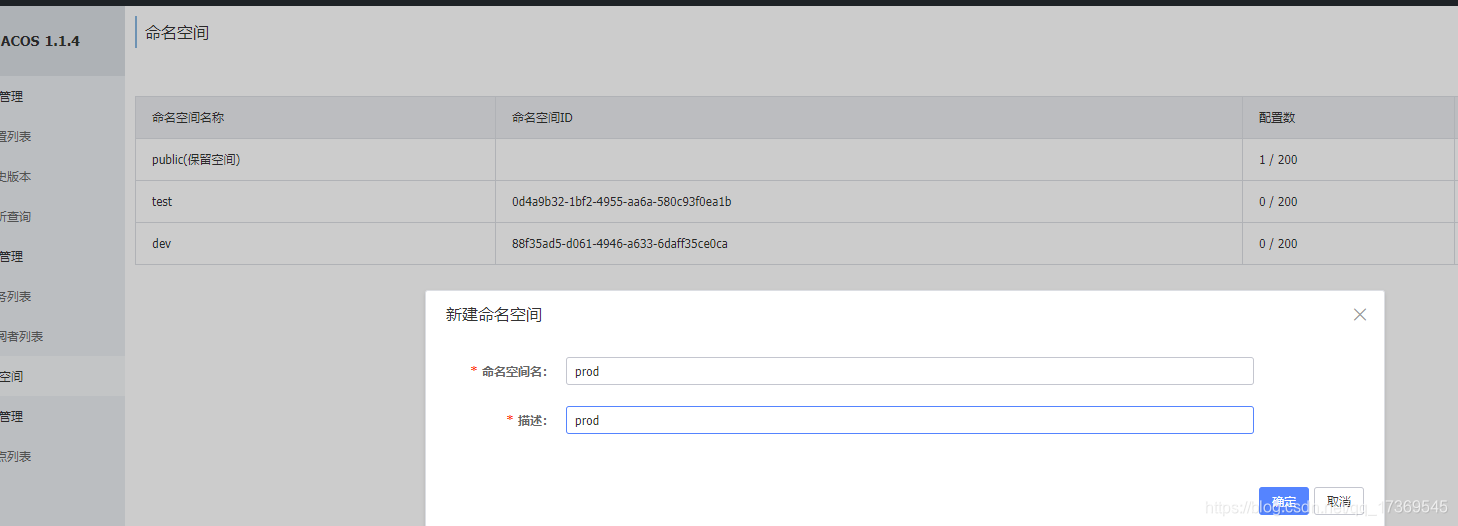The width and height of the screenshot is (1458, 526).
Task: Click the NACOS 1.1.4 sidebar title
Action: click(40, 42)
